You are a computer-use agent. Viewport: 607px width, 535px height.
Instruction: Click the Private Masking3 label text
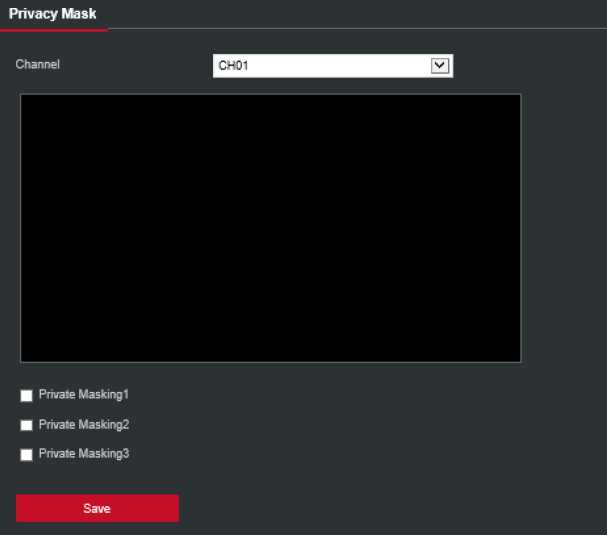tap(84, 454)
